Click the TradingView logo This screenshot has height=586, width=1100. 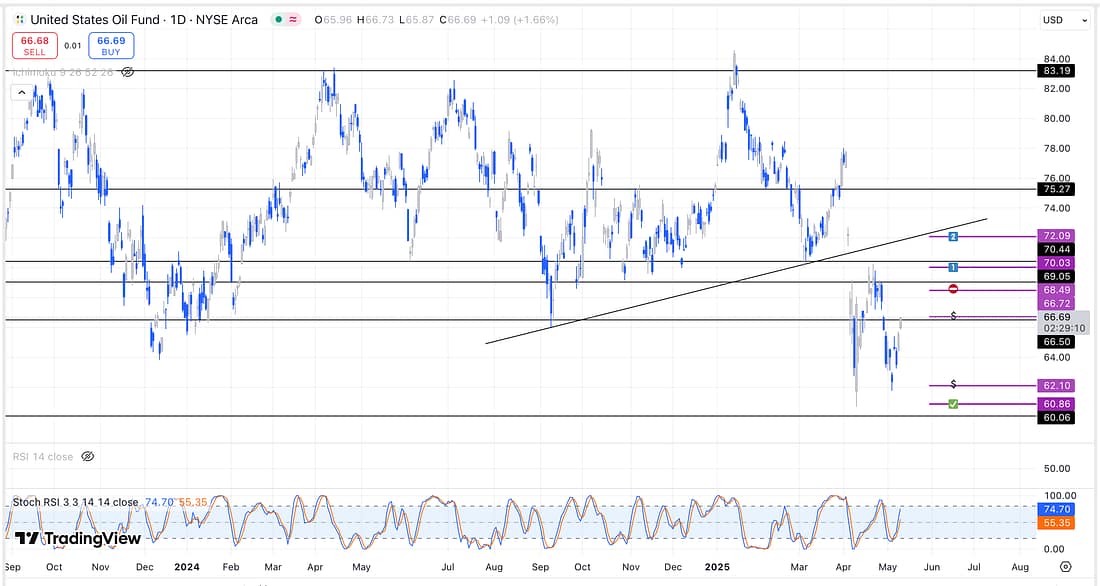pos(78,538)
